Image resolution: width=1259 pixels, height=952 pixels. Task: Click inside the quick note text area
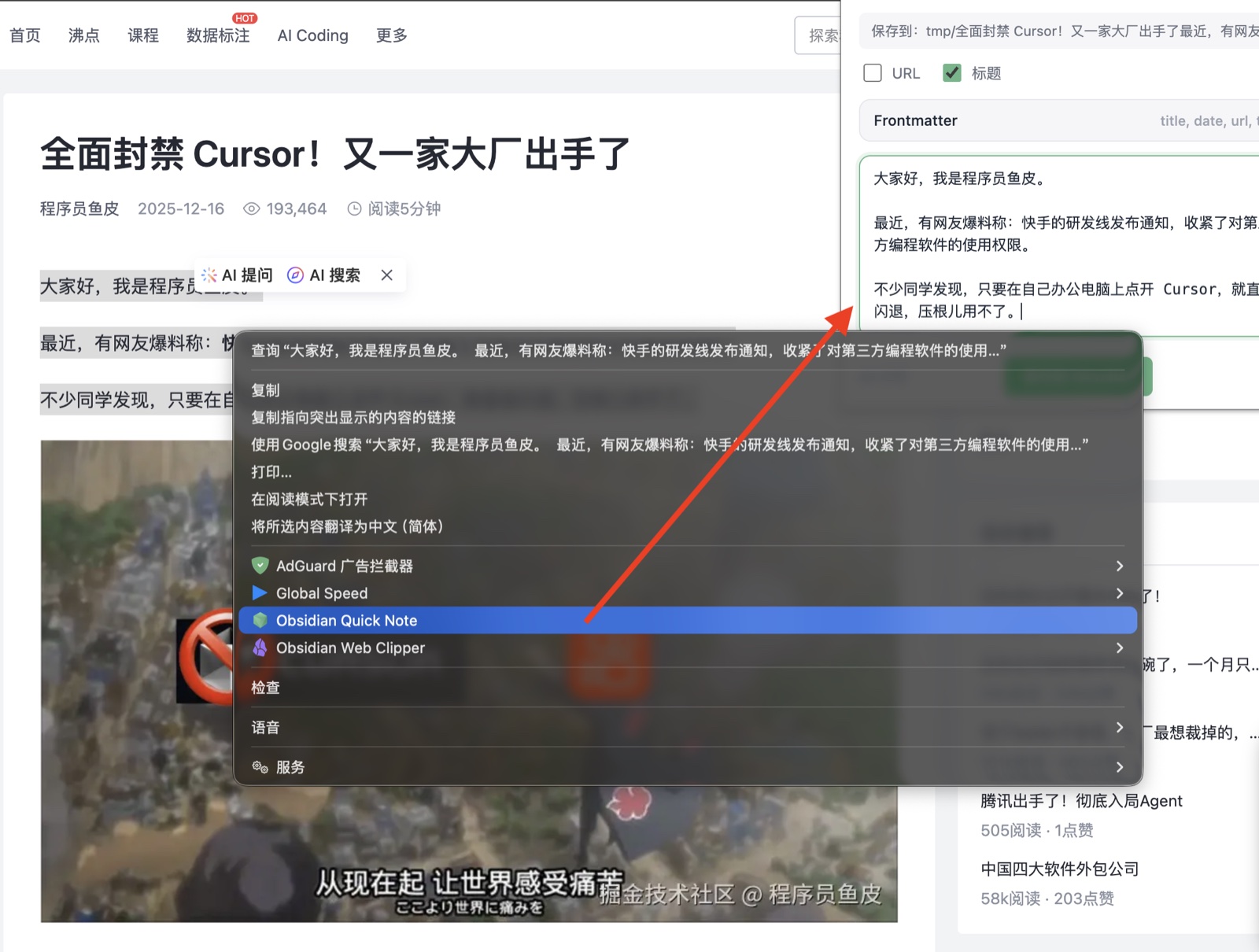point(1059,245)
